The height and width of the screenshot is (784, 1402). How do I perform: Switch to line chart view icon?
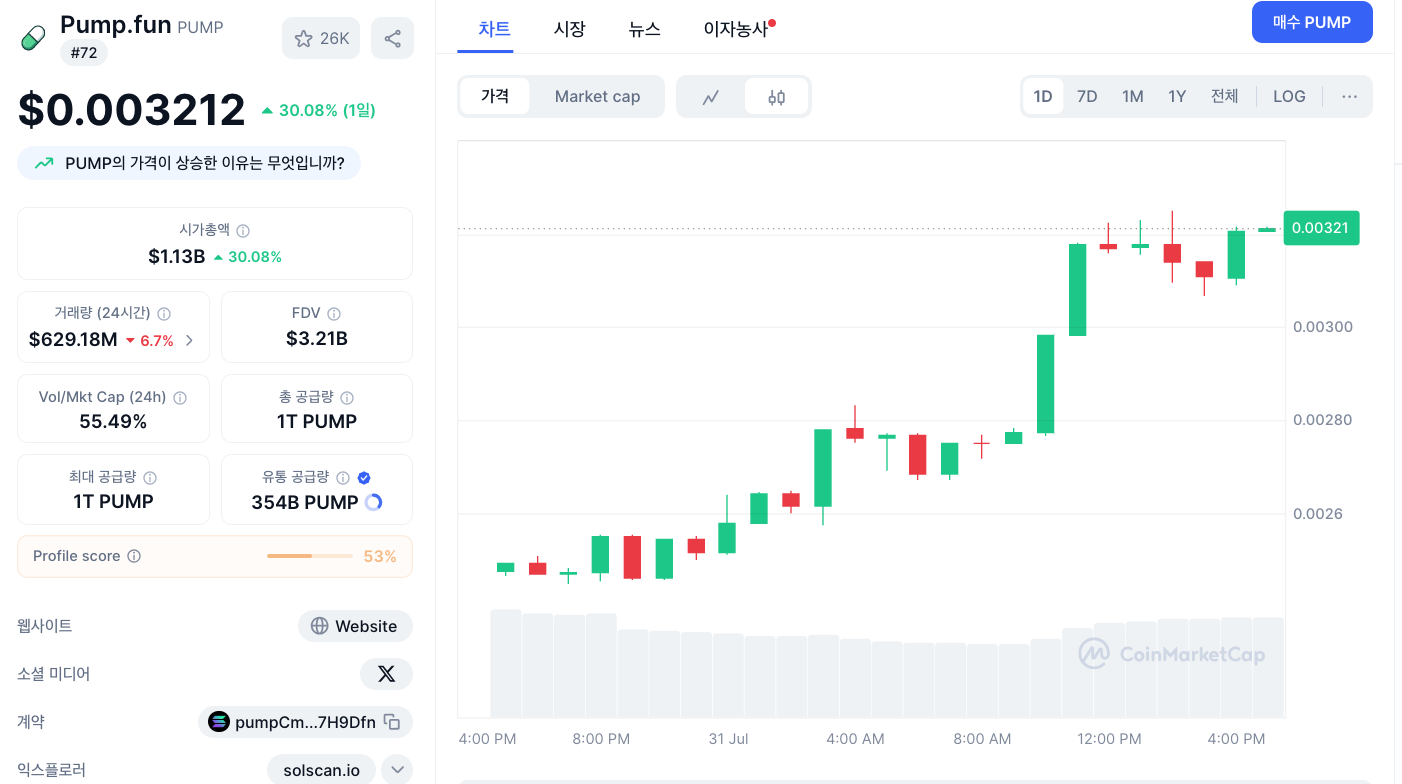pyautogui.click(x=711, y=97)
